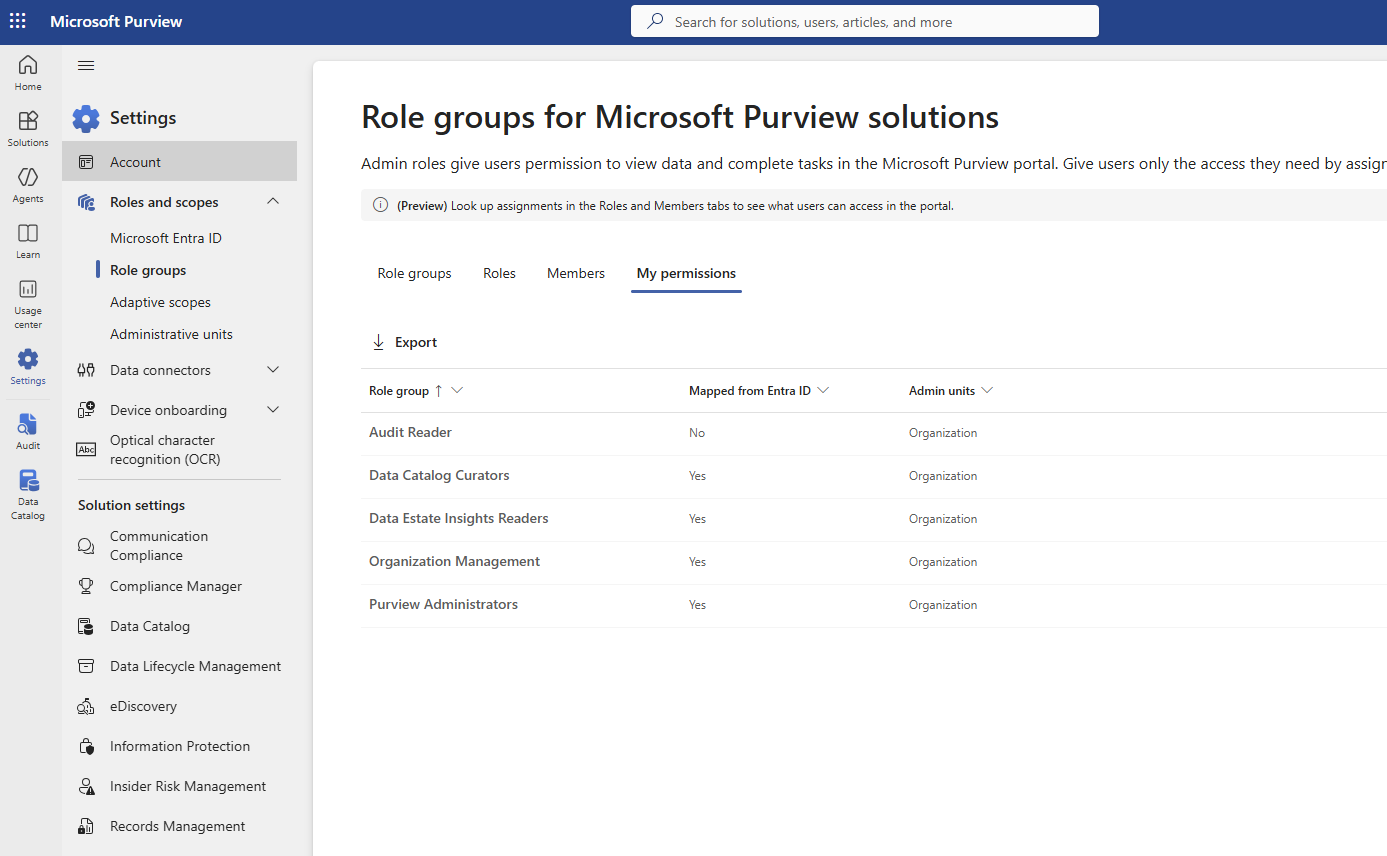Image resolution: width=1387 pixels, height=856 pixels.
Task: Switch to the Members tab
Action: coord(576,273)
